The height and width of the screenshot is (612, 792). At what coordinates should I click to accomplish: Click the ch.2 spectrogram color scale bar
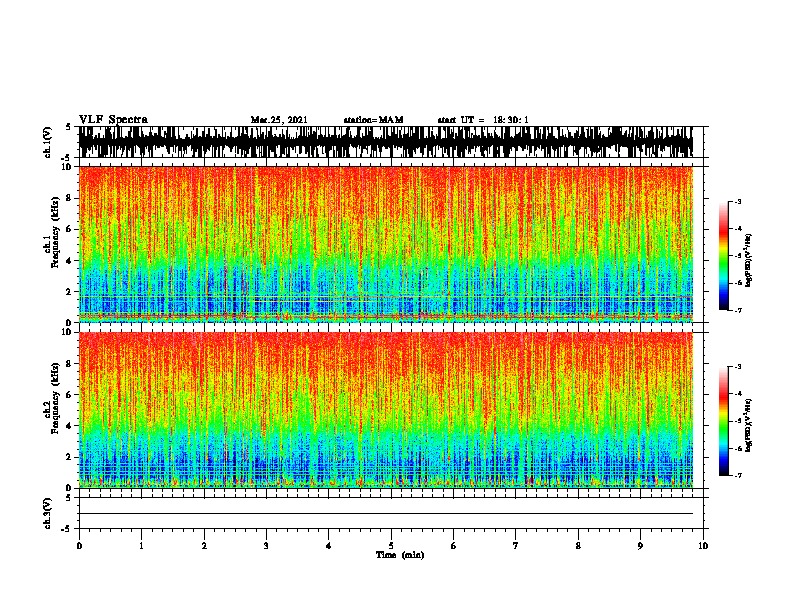point(723,421)
